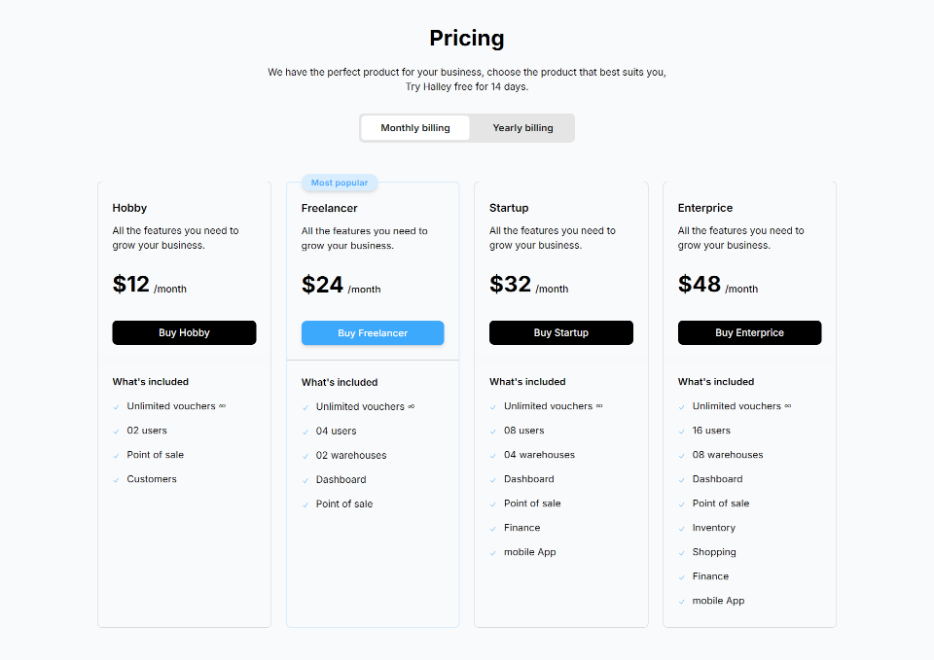The height and width of the screenshot is (660, 934).
Task: Click the Enterprice Shopping feature text
Action: [714, 552]
